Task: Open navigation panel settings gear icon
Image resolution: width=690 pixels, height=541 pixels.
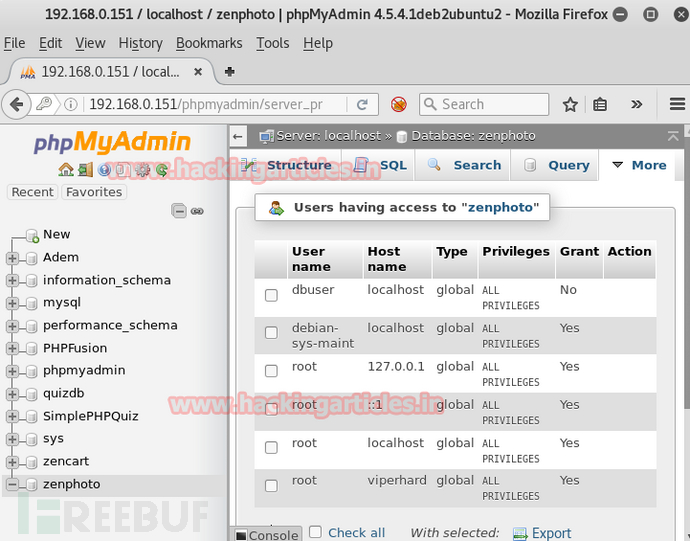Action: (143, 169)
